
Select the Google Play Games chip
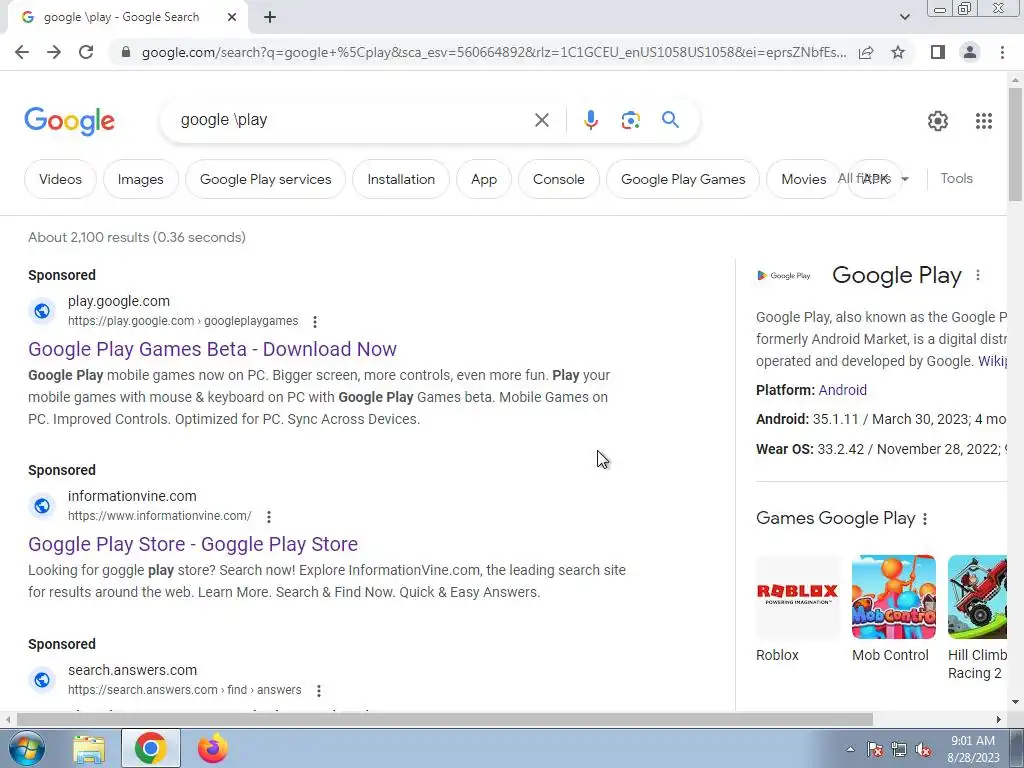682,179
